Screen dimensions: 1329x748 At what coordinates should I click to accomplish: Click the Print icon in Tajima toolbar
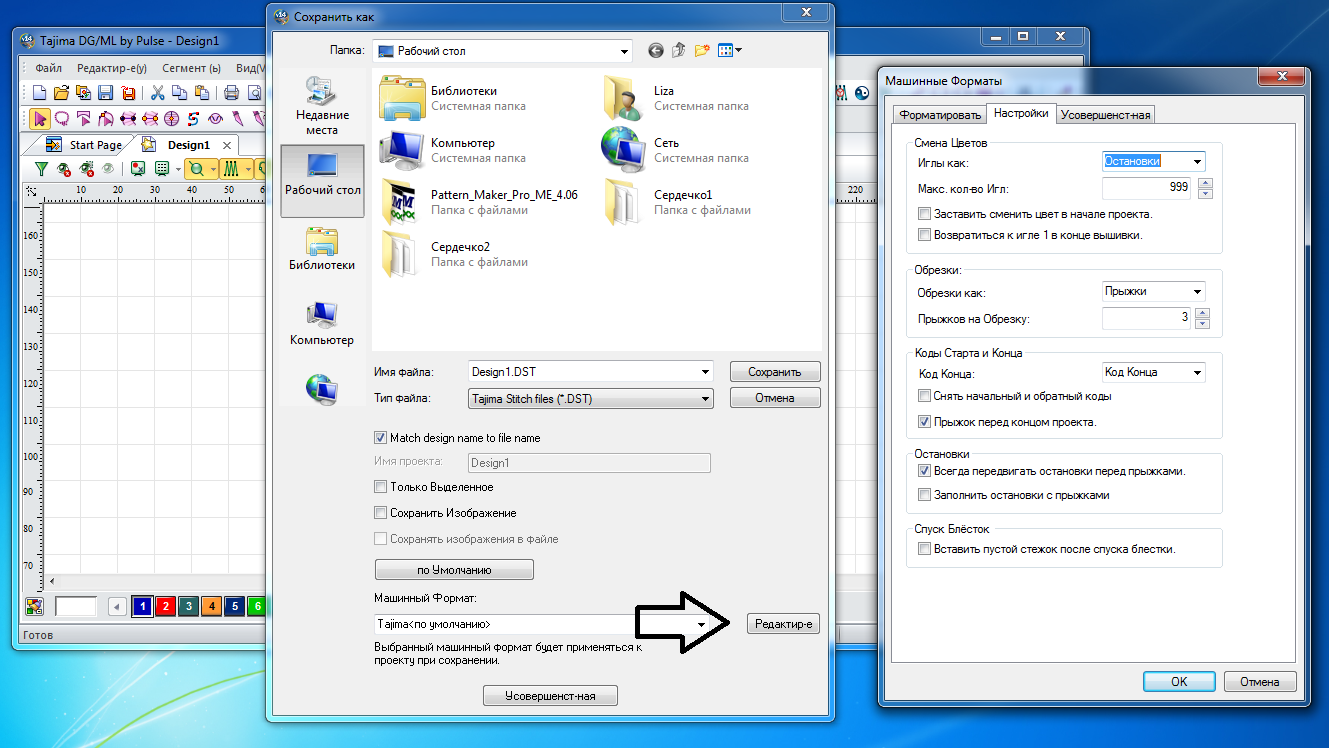[231, 93]
